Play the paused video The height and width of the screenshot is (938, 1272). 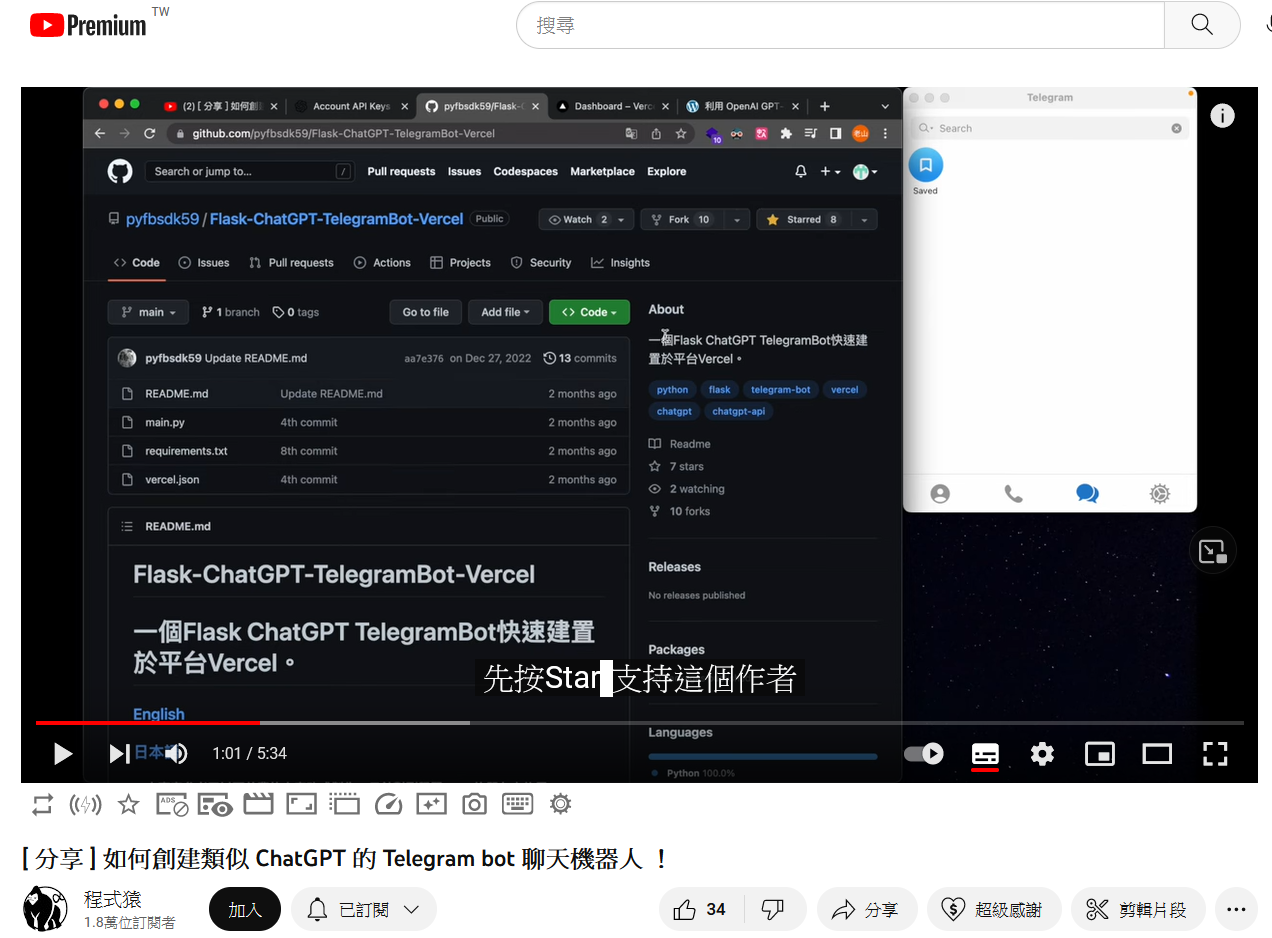click(63, 753)
